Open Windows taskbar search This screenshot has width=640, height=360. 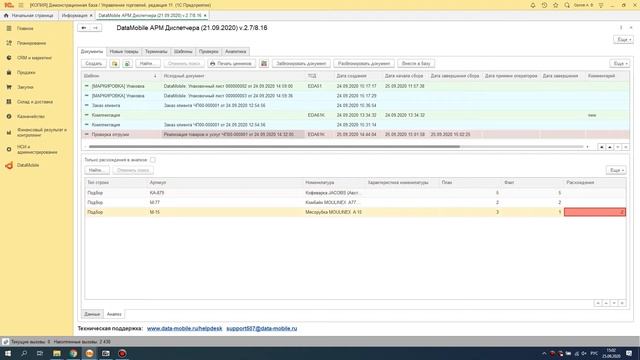24,353
